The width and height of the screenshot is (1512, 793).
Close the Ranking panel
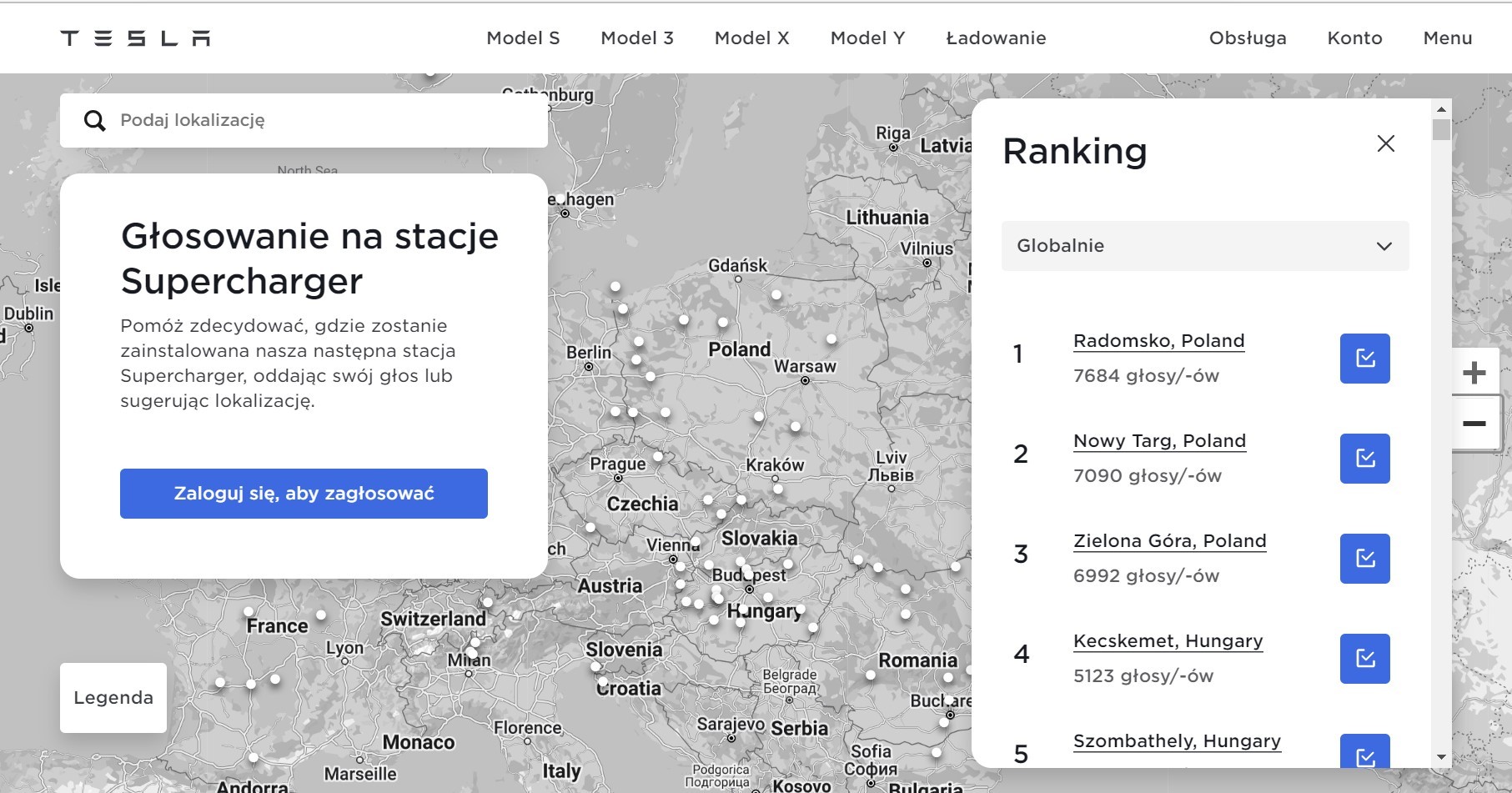(1385, 143)
